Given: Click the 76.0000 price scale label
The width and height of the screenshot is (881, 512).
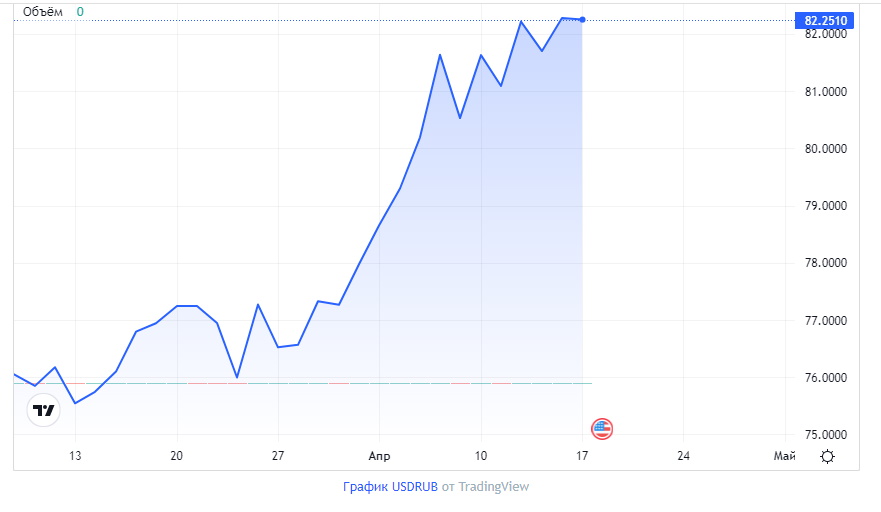Looking at the screenshot, I should (825, 378).
